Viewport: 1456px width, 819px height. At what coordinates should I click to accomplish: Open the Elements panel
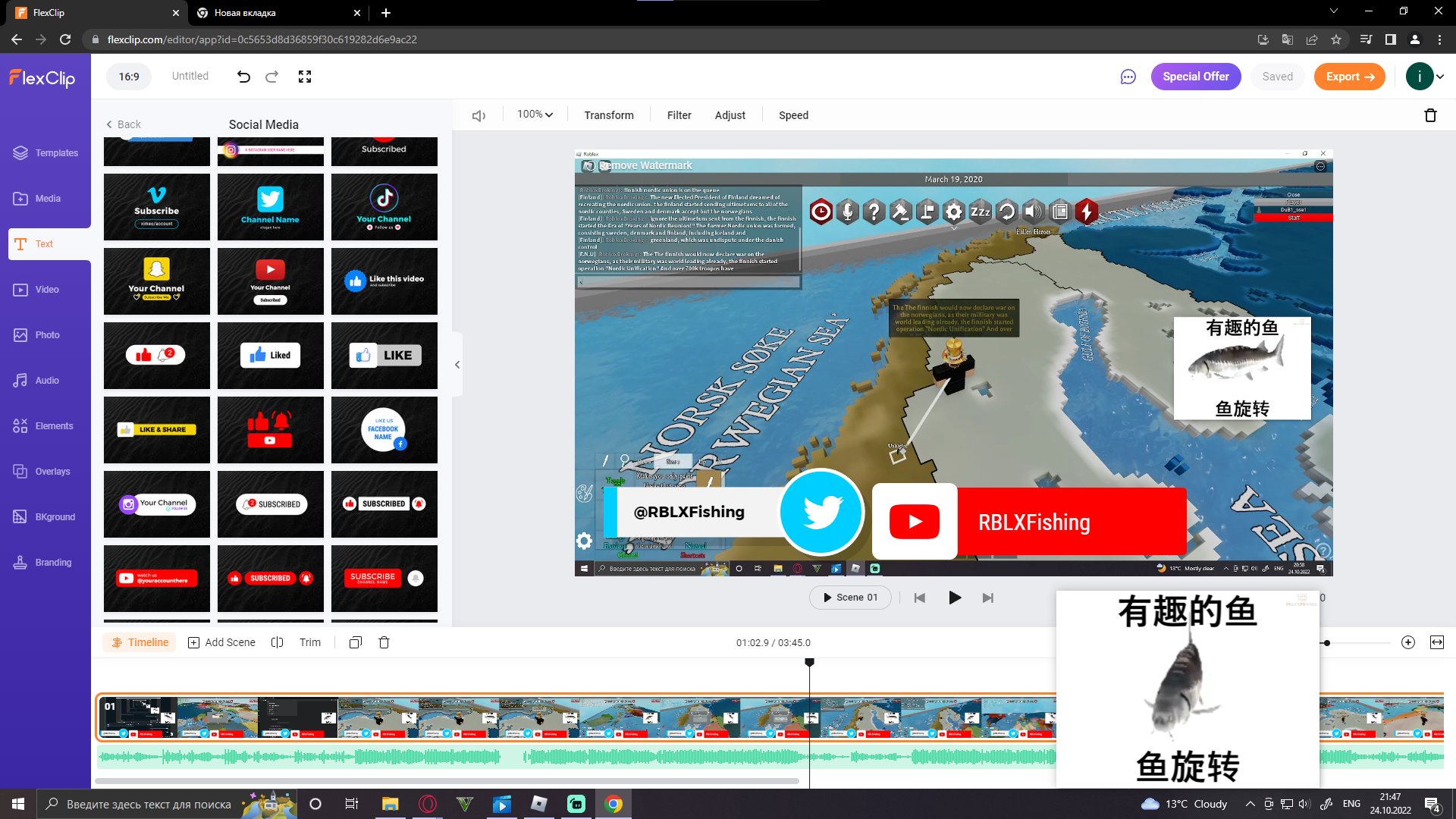(x=46, y=425)
